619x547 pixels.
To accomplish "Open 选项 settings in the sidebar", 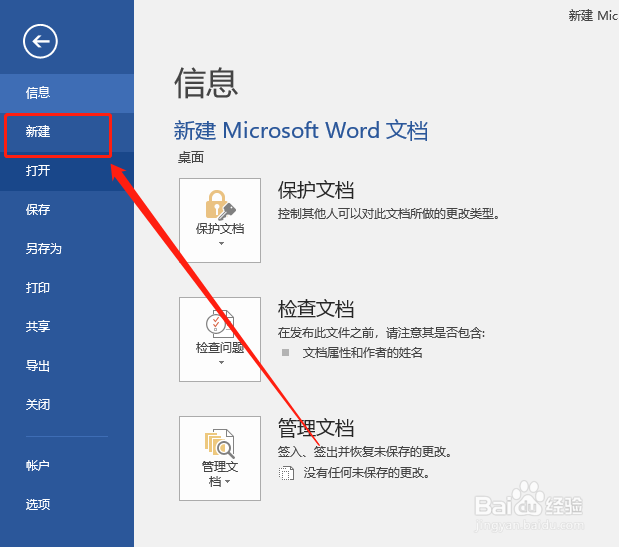I will pyautogui.click(x=67, y=504).
